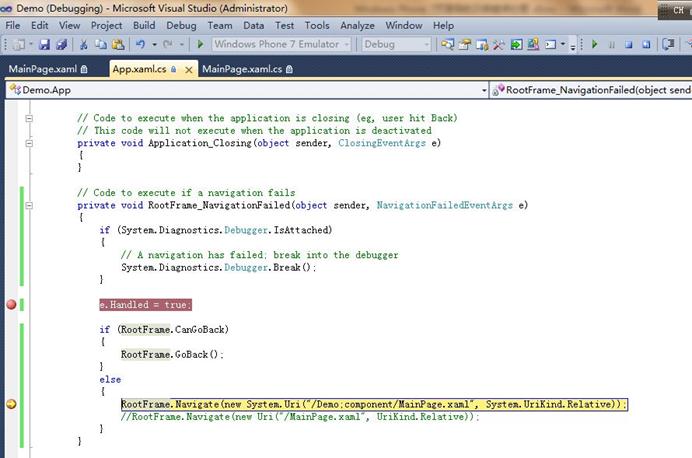This screenshot has height=458, width=692.
Task: Click the Stop Debugging square icon
Action: coord(629,44)
